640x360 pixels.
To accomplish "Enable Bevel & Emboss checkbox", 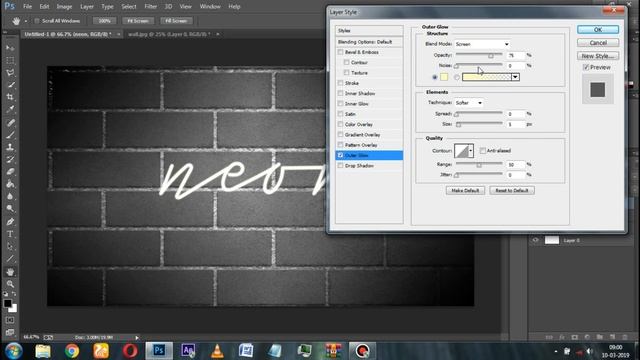I will coord(340,52).
